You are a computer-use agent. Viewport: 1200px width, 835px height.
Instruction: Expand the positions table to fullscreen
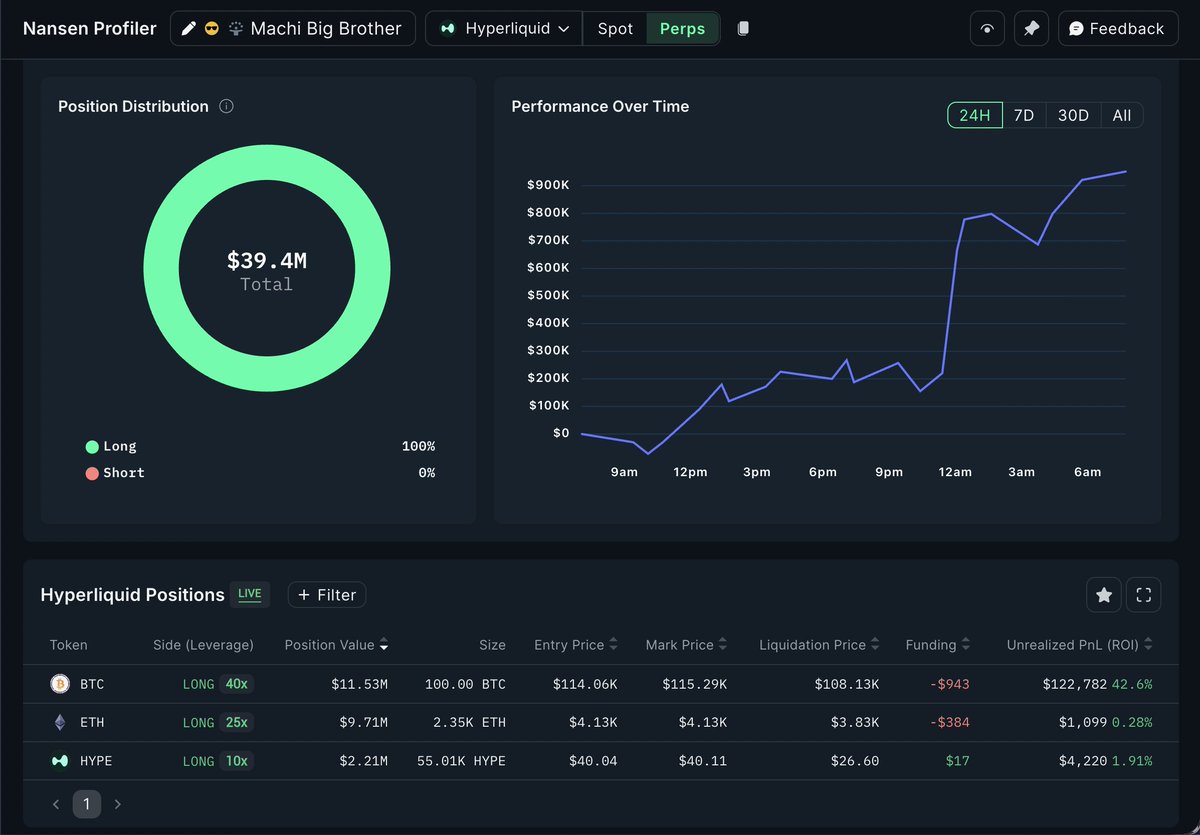1143,594
